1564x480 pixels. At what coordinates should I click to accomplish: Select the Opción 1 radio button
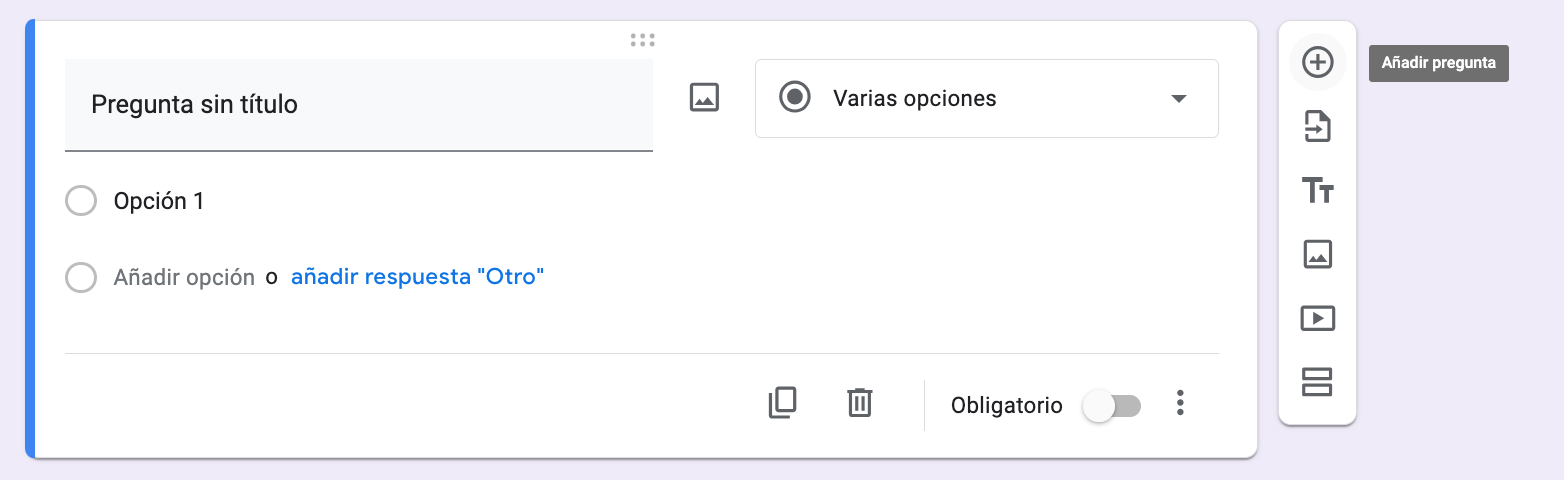[x=81, y=201]
